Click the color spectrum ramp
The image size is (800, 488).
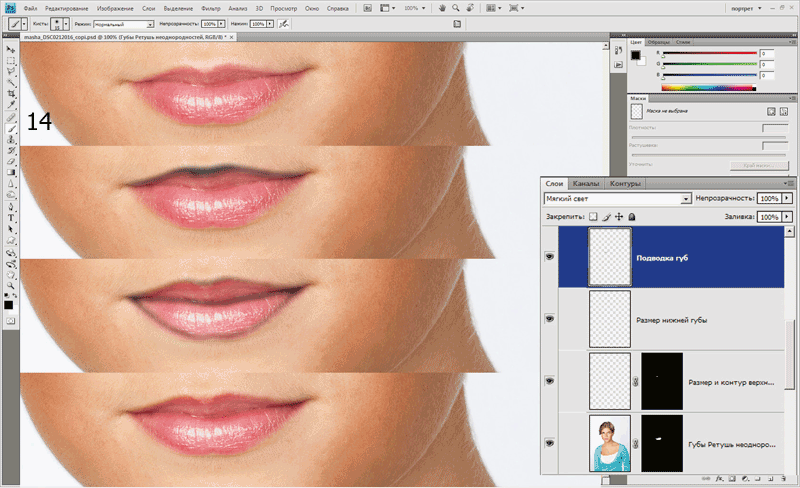click(709, 88)
